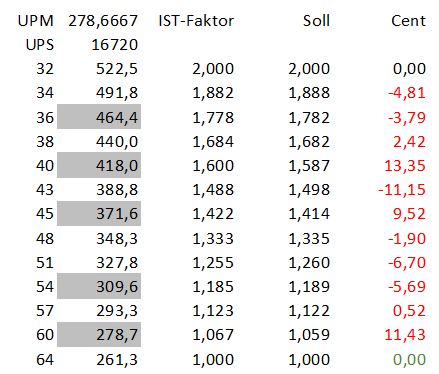
Task: Select the gray cell with 464,4
Action: click(x=99, y=117)
